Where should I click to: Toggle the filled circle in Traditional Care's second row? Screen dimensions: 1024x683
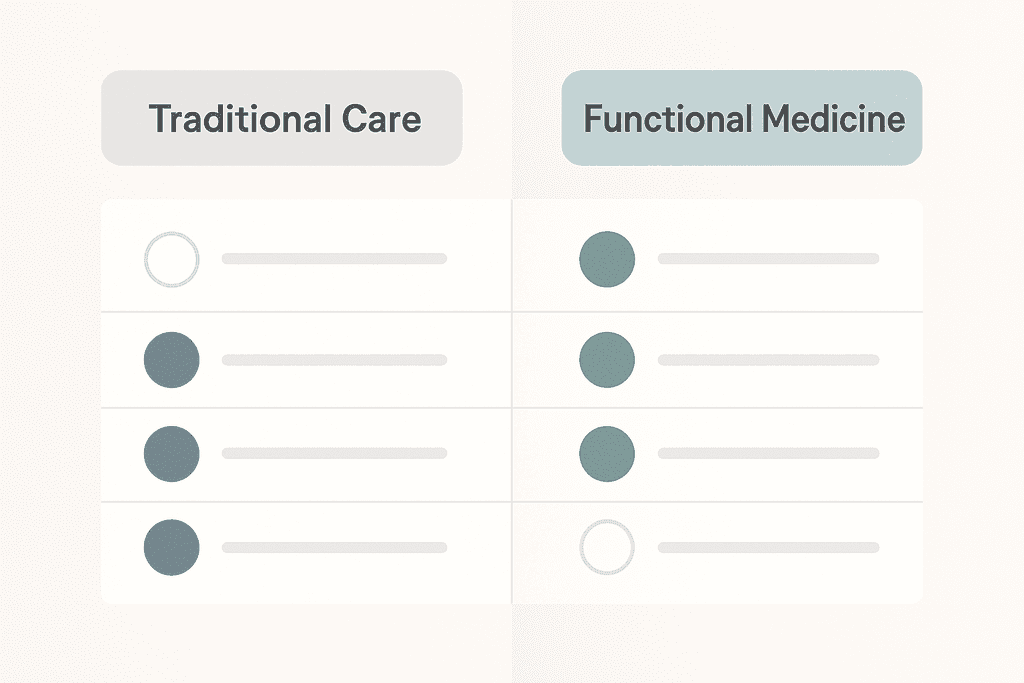point(172,360)
